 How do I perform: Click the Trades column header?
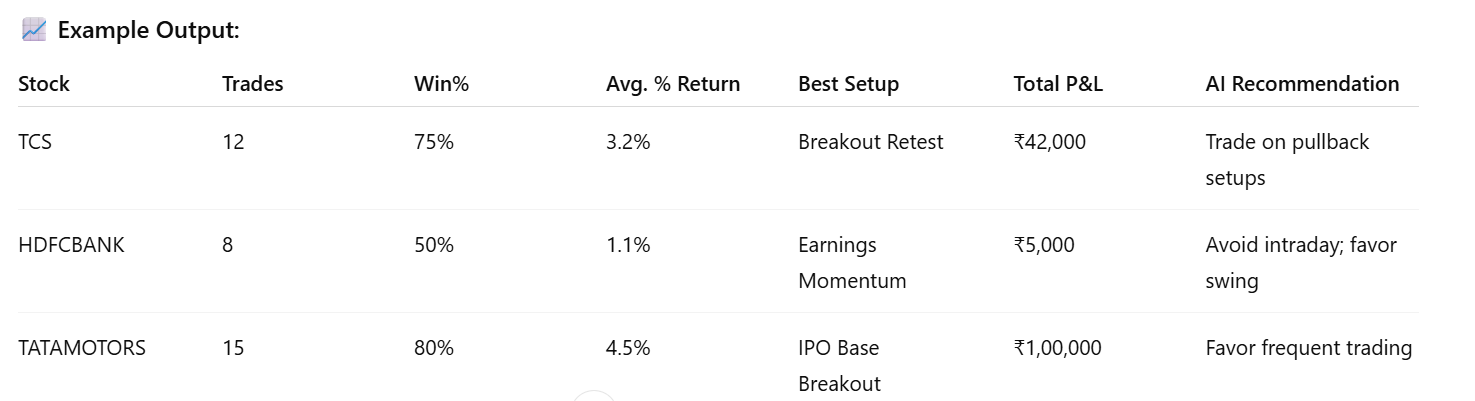(x=253, y=84)
